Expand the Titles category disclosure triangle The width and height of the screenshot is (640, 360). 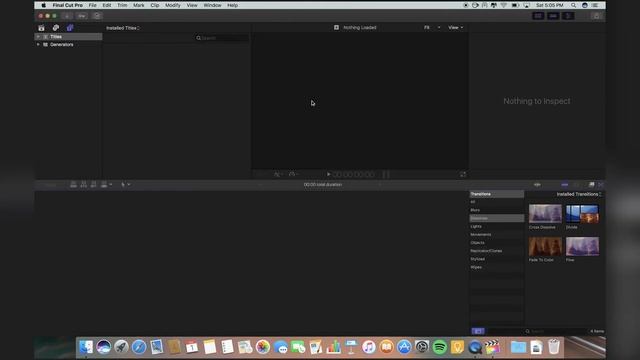coord(38,37)
